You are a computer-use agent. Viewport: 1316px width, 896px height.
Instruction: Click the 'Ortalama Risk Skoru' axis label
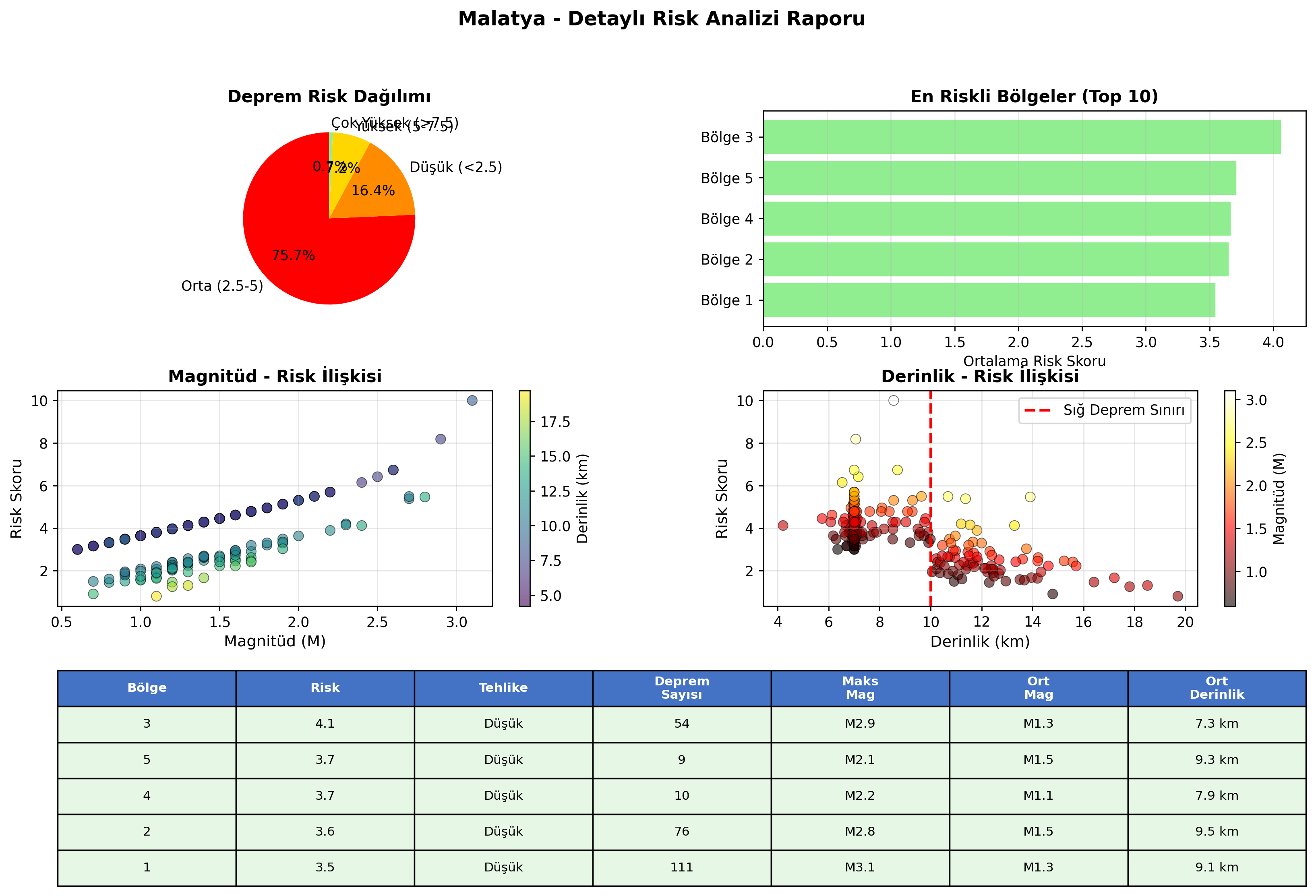click(x=1035, y=361)
